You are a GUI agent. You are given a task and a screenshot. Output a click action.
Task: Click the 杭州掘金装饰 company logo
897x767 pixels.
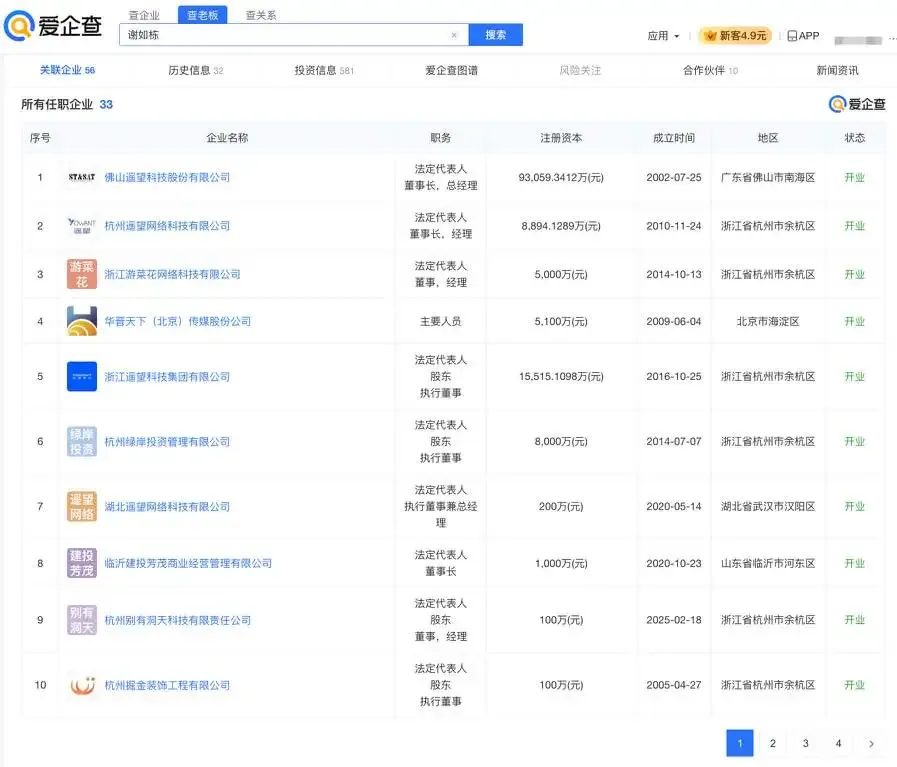tap(82, 685)
